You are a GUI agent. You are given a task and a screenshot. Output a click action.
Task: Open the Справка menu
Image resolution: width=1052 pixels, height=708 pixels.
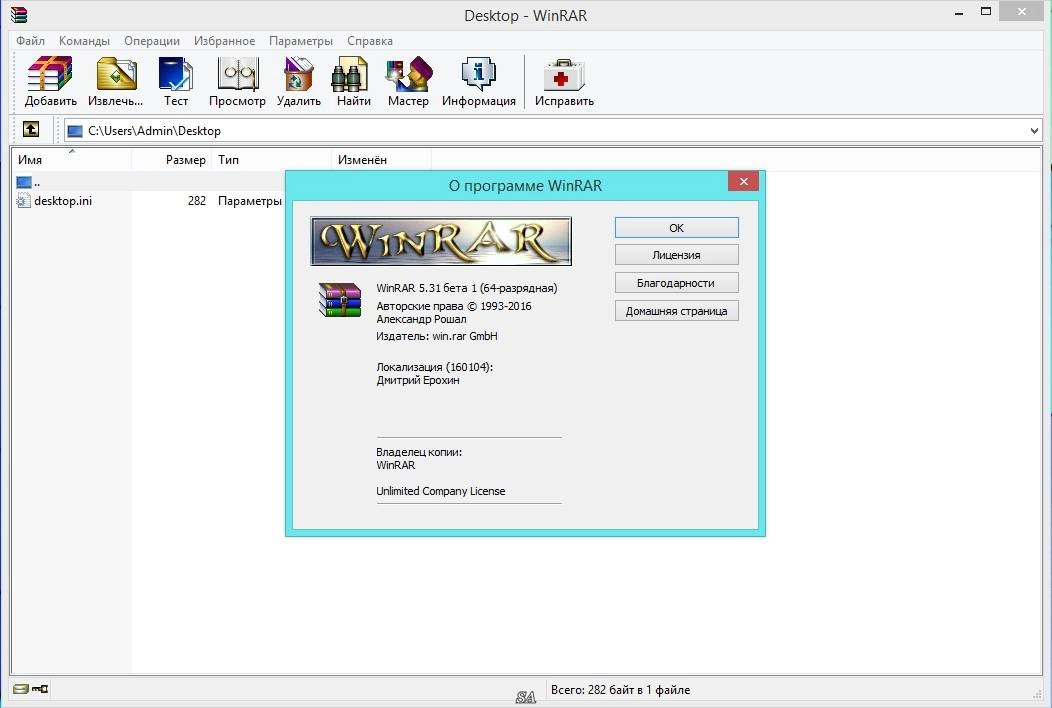[370, 41]
